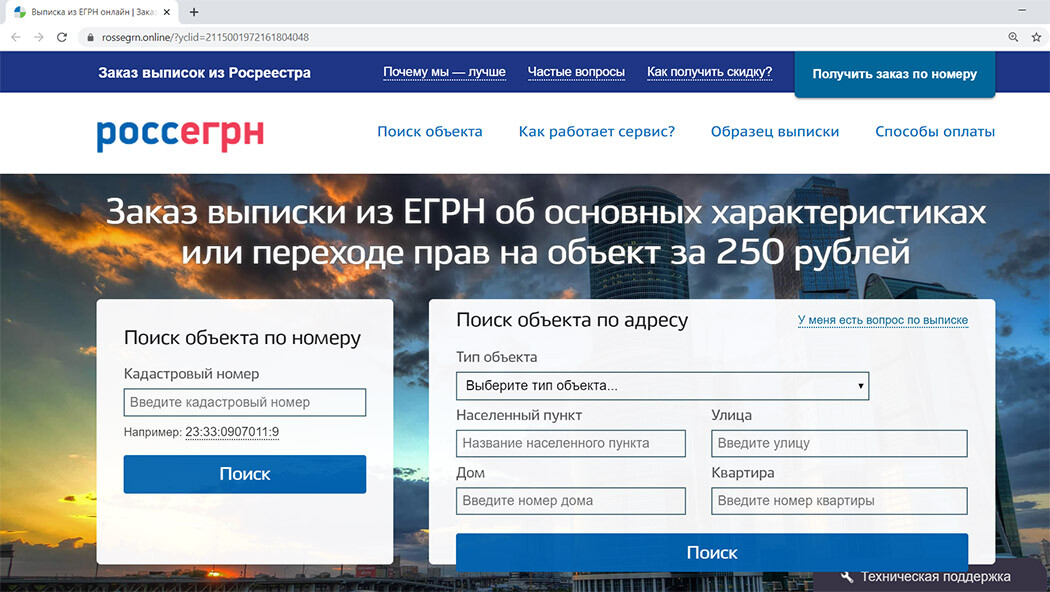Click the 'Улица' label
This screenshot has width=1050, height=592.
[x=731, y=415]
